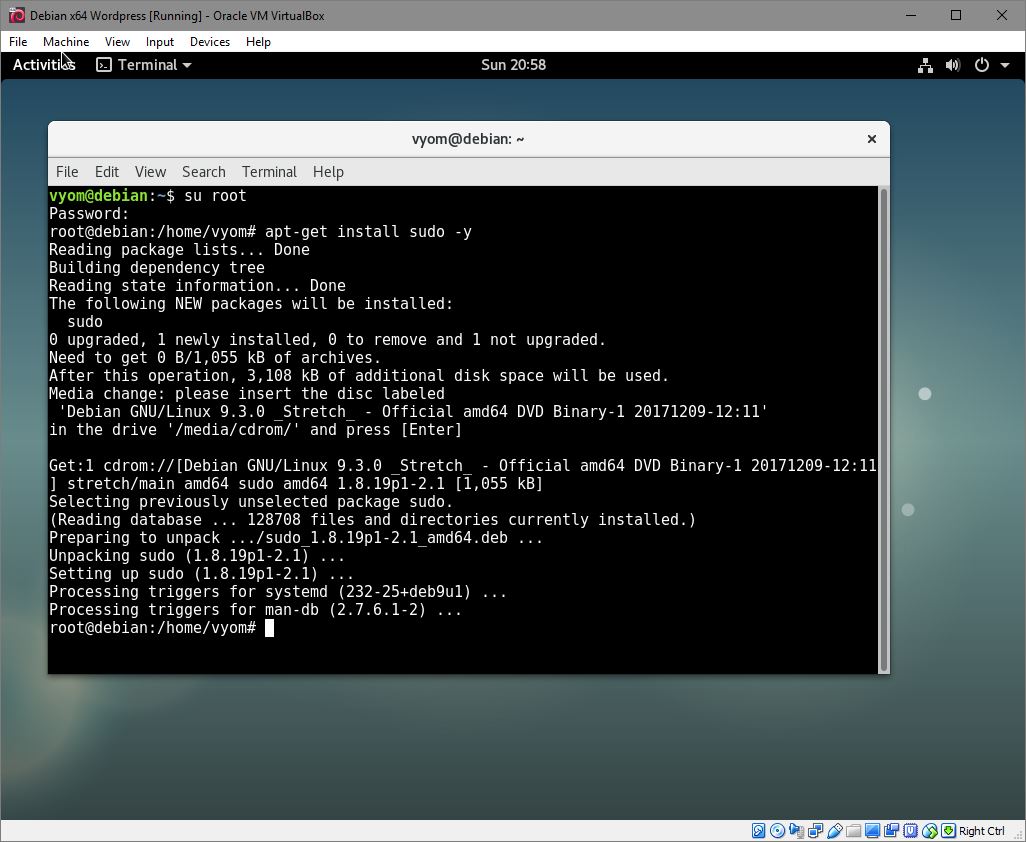
Task: Click the audio status icon in VirtualBox bar
Action: (x=796, y=831)
